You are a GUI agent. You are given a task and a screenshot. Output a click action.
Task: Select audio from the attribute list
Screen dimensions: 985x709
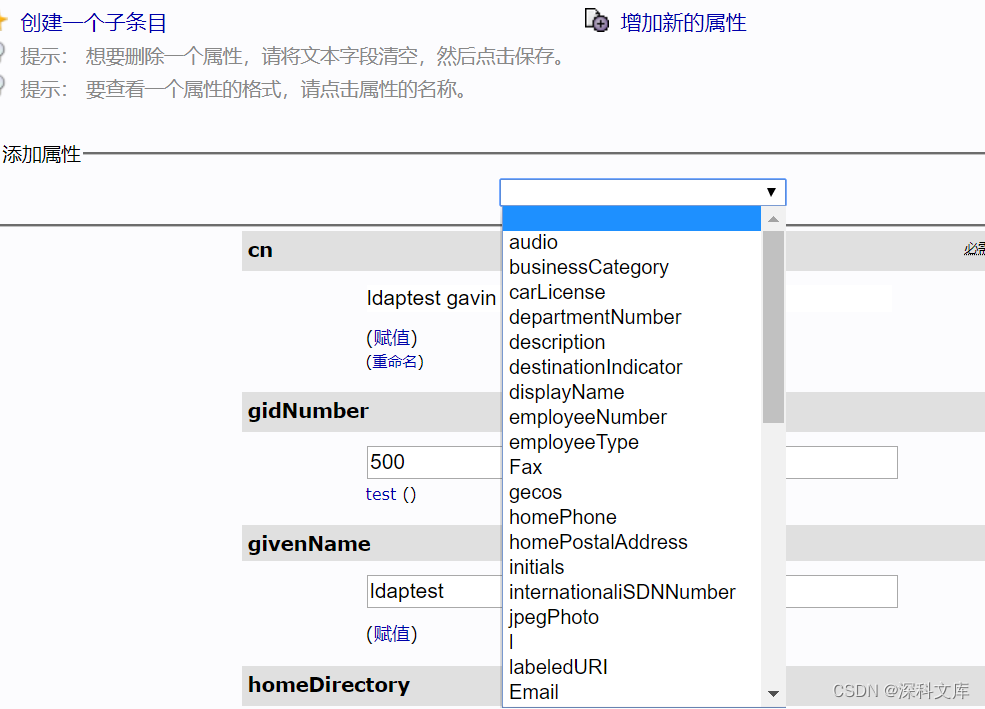[x=533, y=242]
